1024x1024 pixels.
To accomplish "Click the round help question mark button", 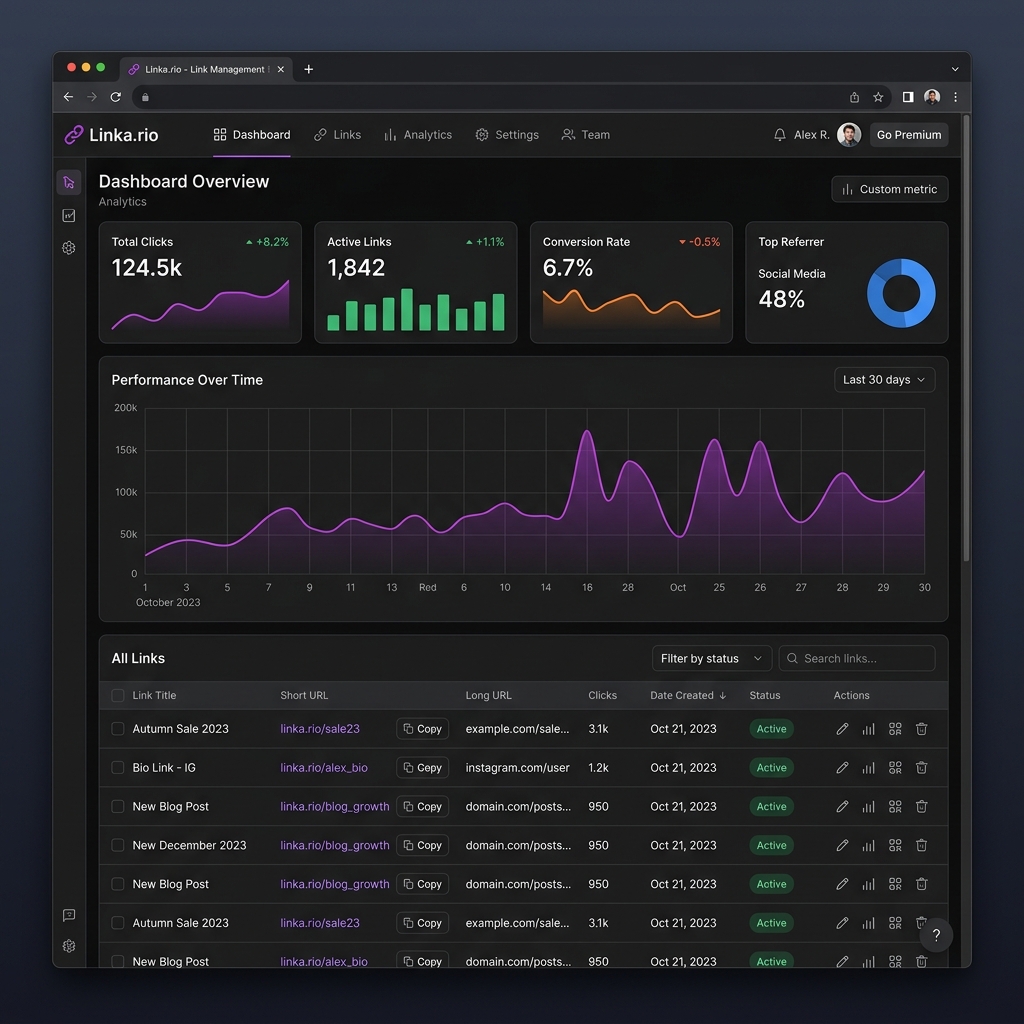I will pos(935,935).
